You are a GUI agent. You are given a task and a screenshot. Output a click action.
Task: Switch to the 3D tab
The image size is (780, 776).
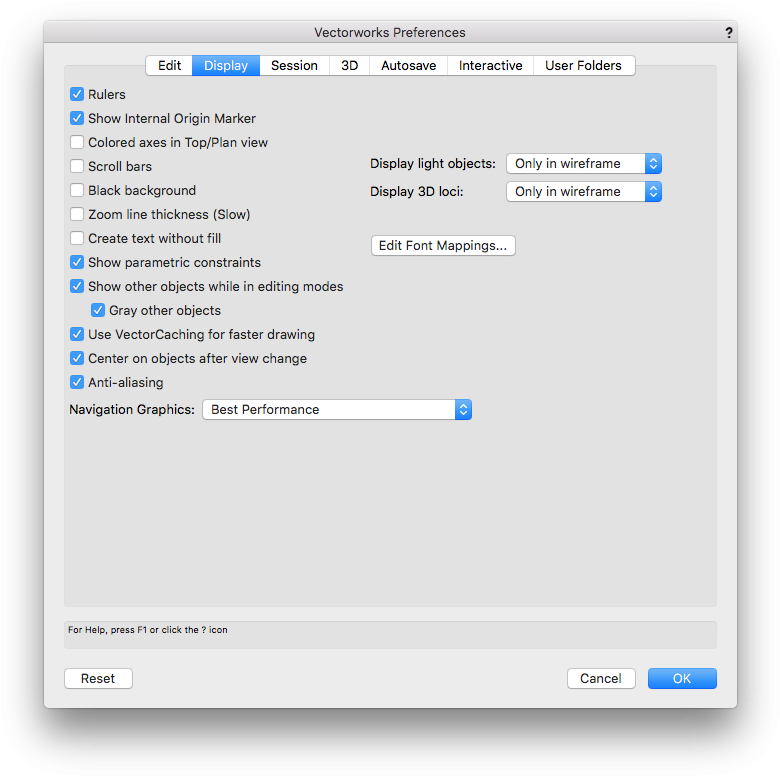point(349,66)
